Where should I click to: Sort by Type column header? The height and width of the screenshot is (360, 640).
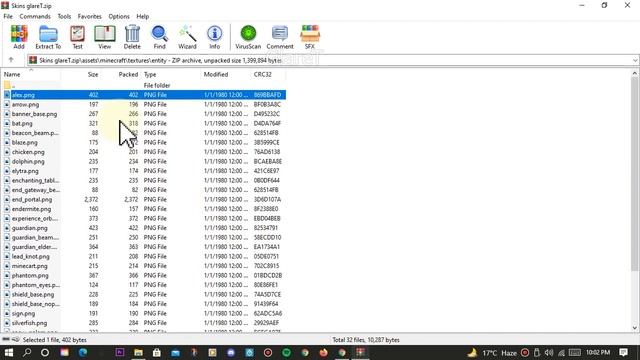[171, 74]
